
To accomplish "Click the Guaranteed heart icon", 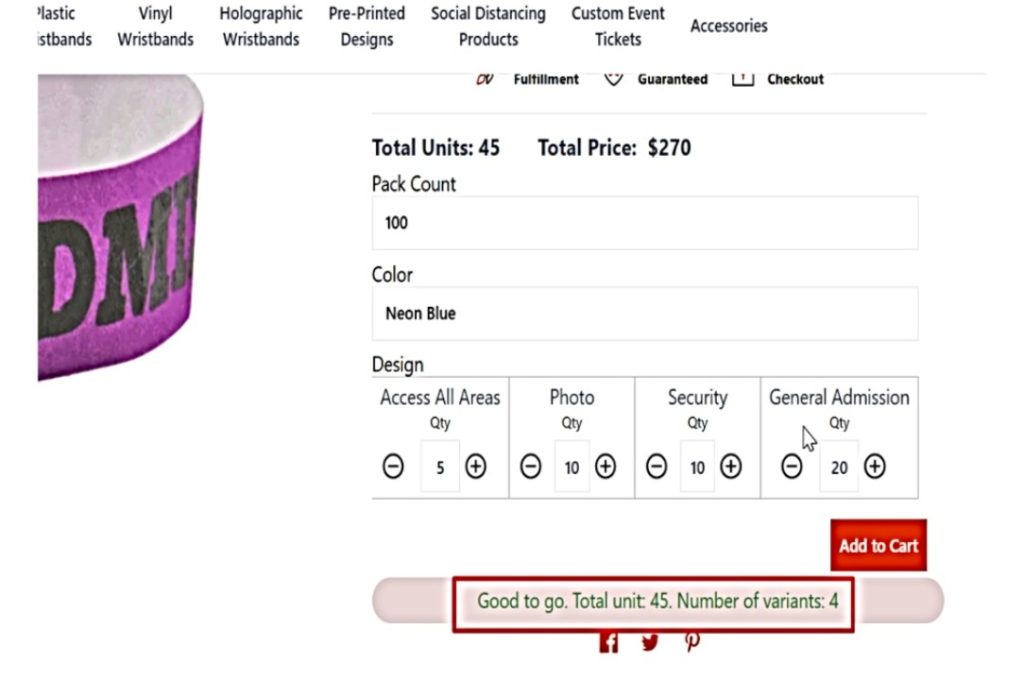I will [x=613, y=77].
